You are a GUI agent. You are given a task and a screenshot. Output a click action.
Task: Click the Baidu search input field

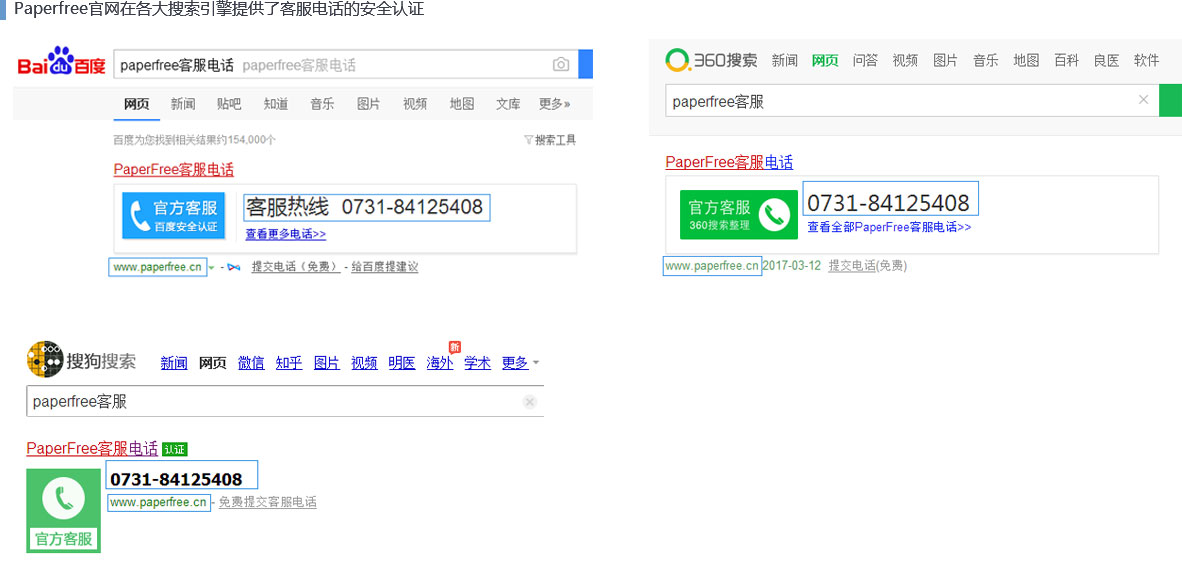coord(345,65)
